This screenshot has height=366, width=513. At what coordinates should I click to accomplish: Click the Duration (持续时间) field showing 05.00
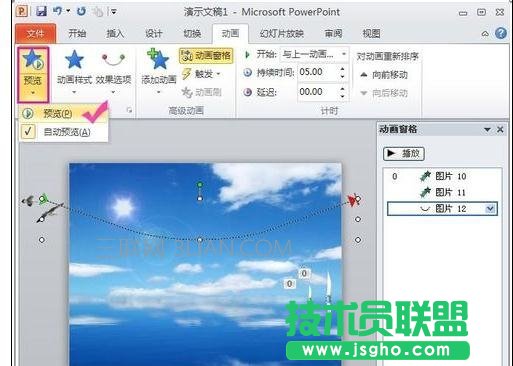coord(317,72)
